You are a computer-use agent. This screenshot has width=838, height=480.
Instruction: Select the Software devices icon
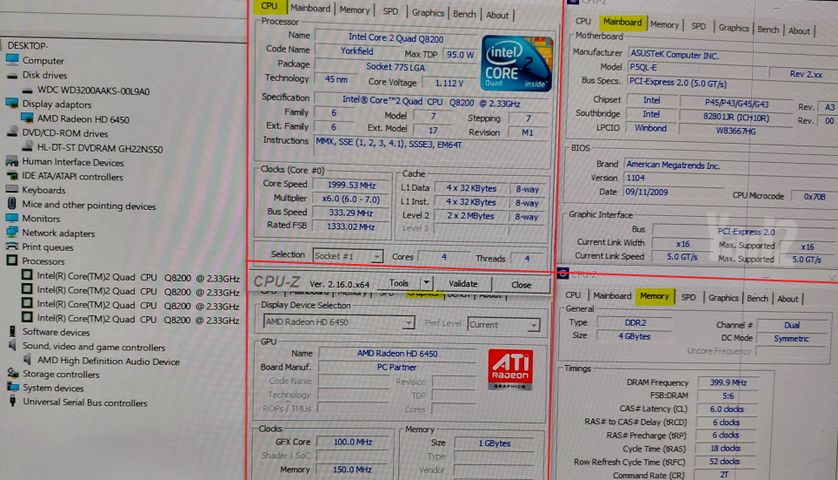click(x=12, y=331)
